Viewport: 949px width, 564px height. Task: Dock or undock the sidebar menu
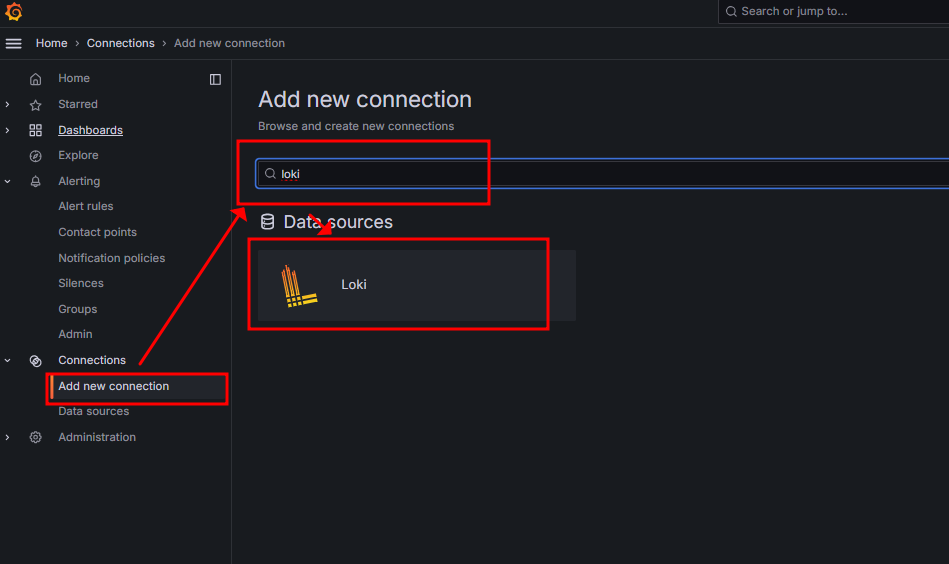point(215,79)
